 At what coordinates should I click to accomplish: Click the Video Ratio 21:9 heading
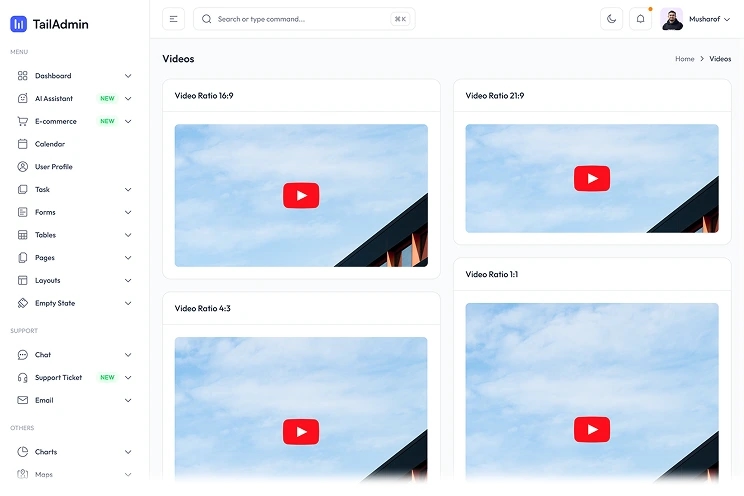(x=495, y=96)
